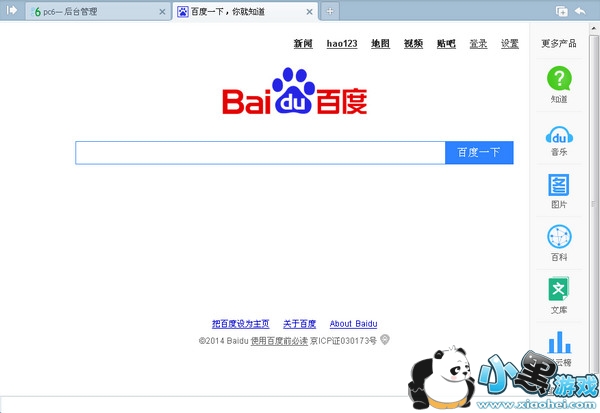Switch to the pc6 后台管理 tab
The image size is (600, 413).
point(98,11)
